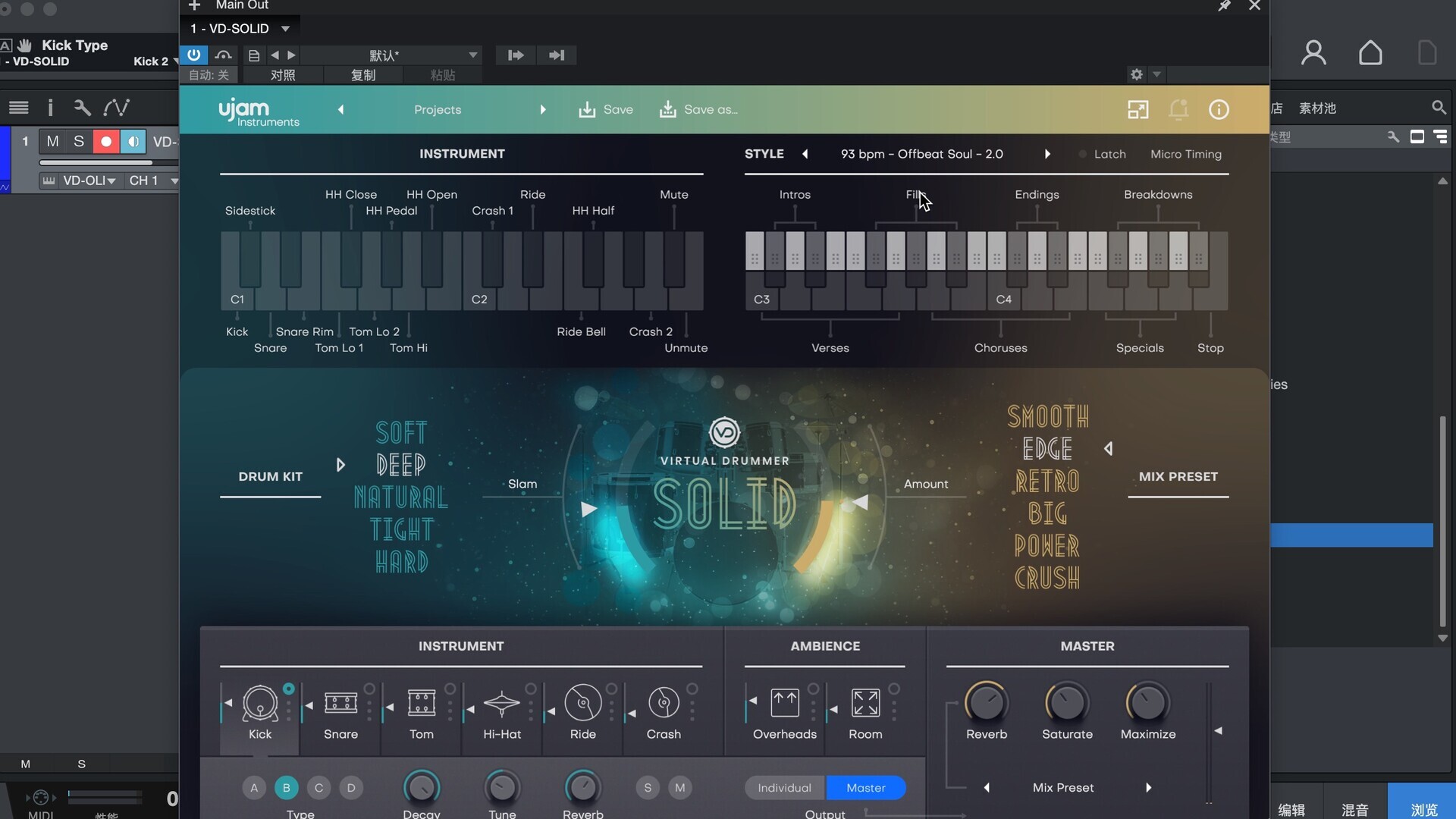Toggle monitor button on track 1
The width and height of the screenshot is (1456, 819).
pos(133,142)
